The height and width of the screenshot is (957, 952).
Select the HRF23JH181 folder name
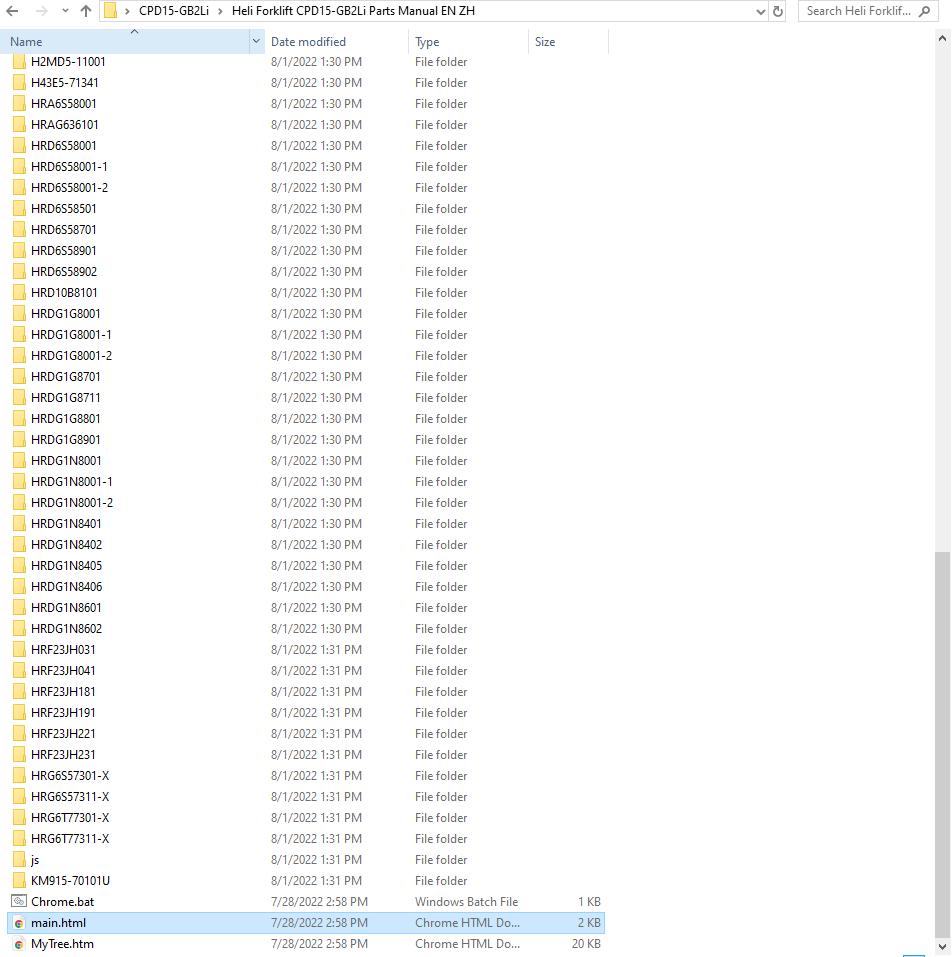63,692
